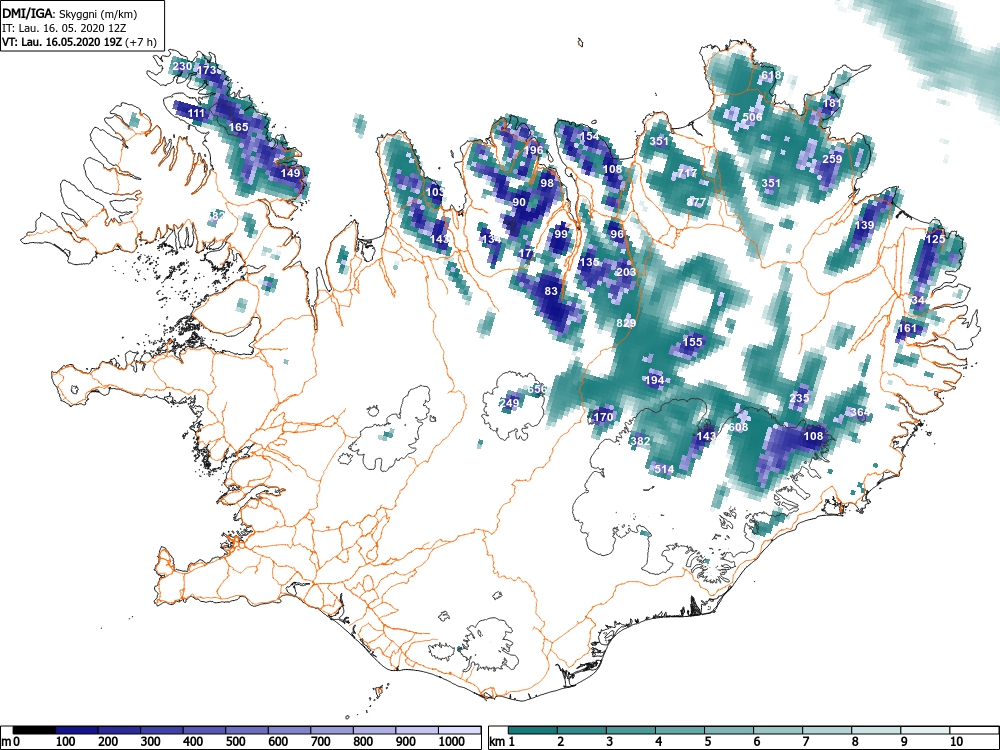
Task: Click the 1000 label on the meter legend
Action: tap(452, 741)
